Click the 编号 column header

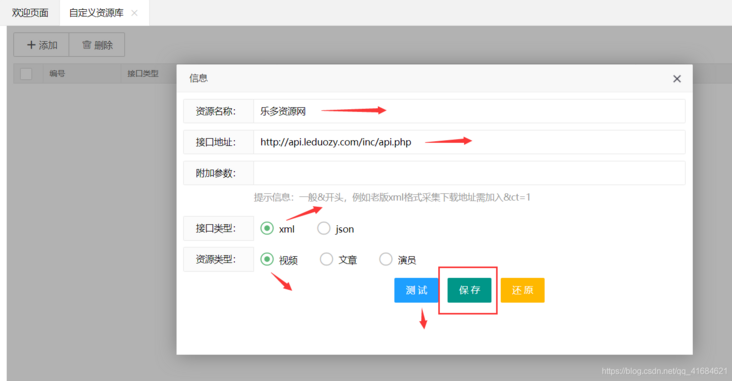click(x=57, y=74)
